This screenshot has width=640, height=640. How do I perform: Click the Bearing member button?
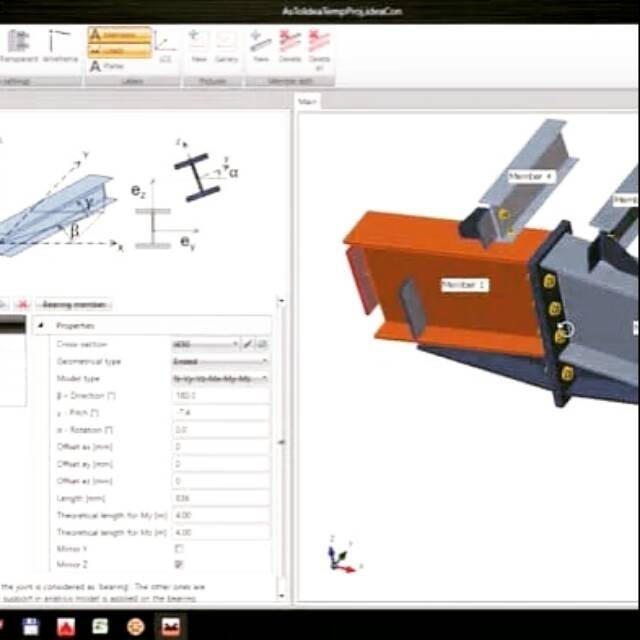74,304
